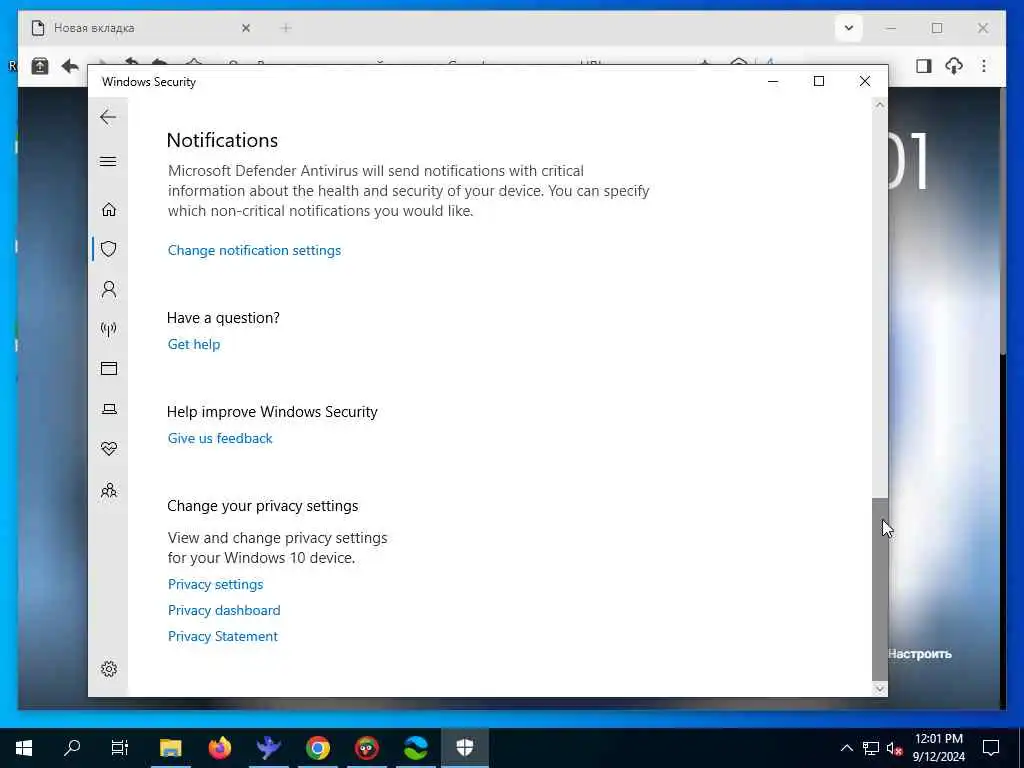Open the Privacy dashboard link
Image resolution: width=1024 pixels, height=768 pixels.
tap(224, 610)
